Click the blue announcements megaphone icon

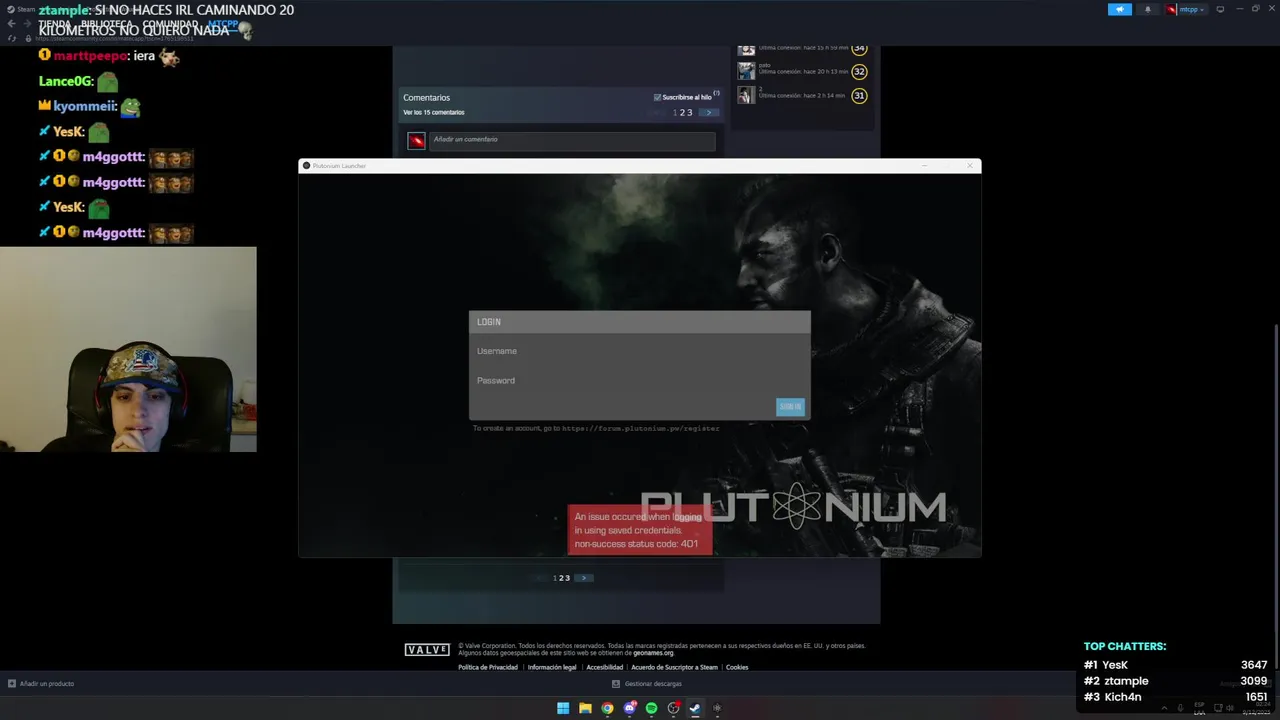[1120, 9]
